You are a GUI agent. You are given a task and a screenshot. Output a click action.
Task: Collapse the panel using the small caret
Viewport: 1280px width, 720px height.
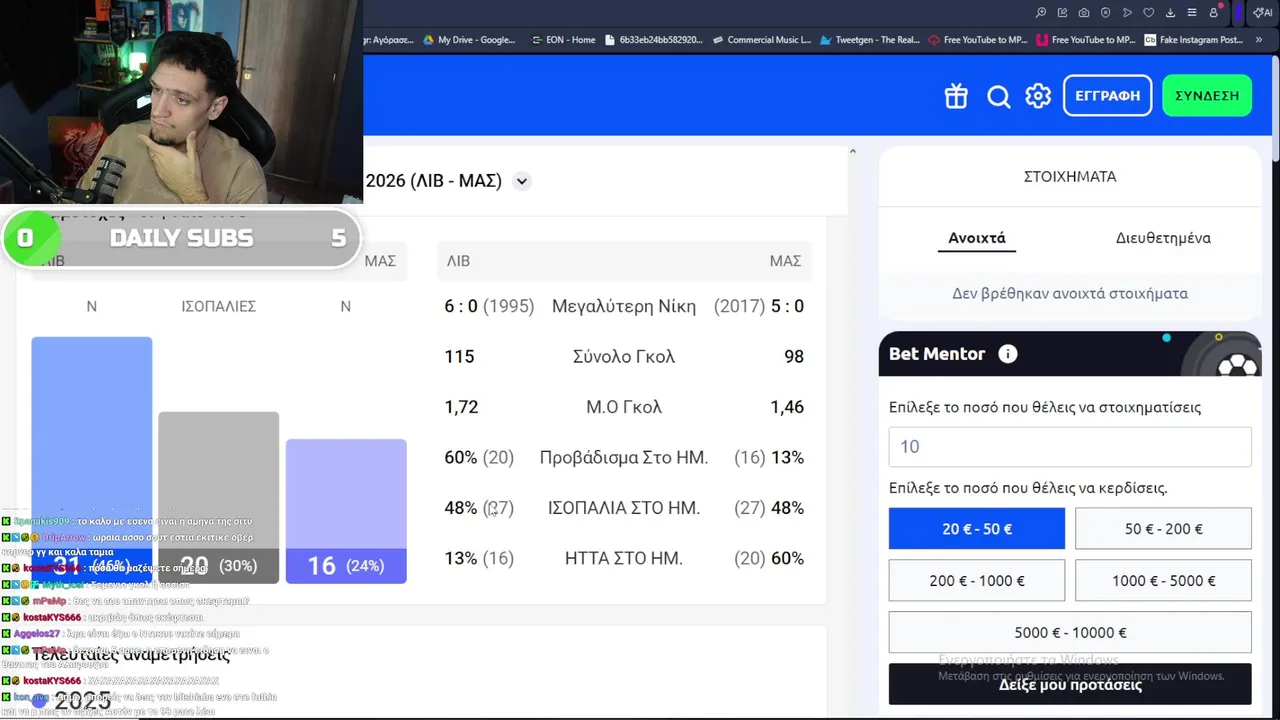(x=852, y=151)
